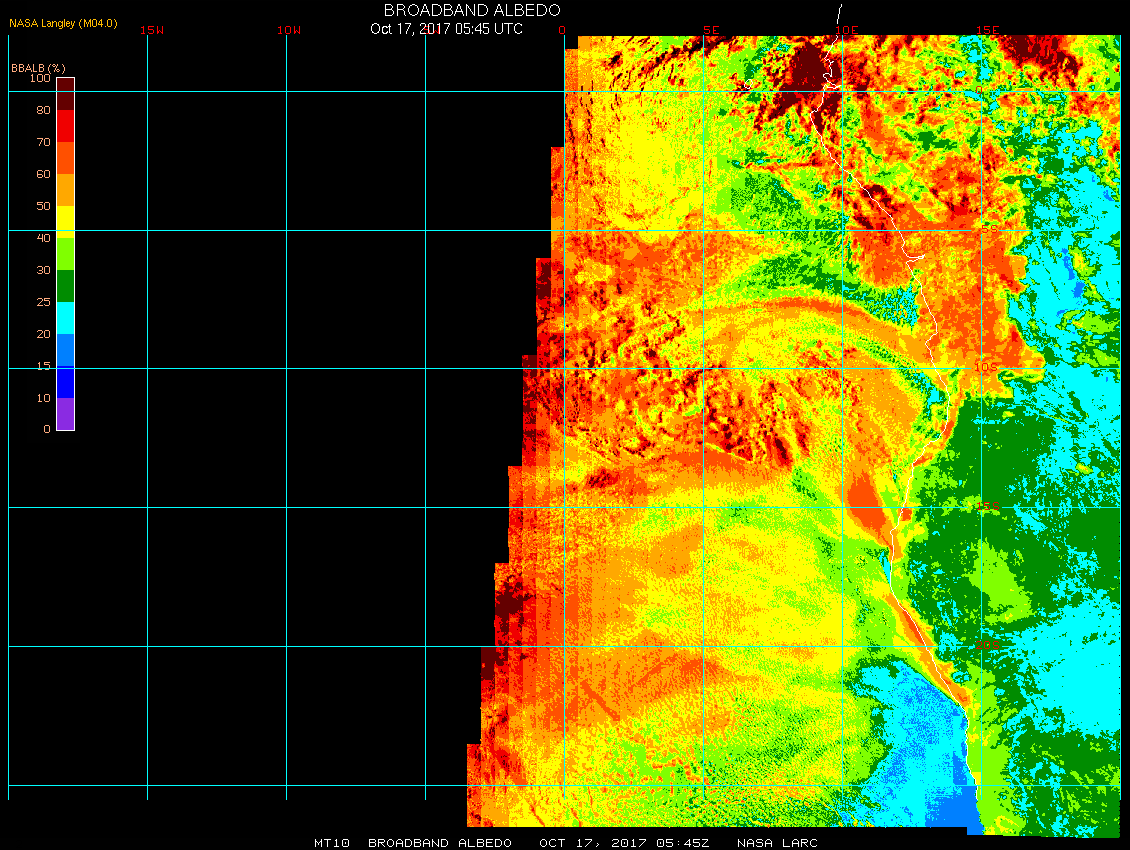Click the 5E longitude label
Screen dimensions: 1130x850
tap(711, 30)
